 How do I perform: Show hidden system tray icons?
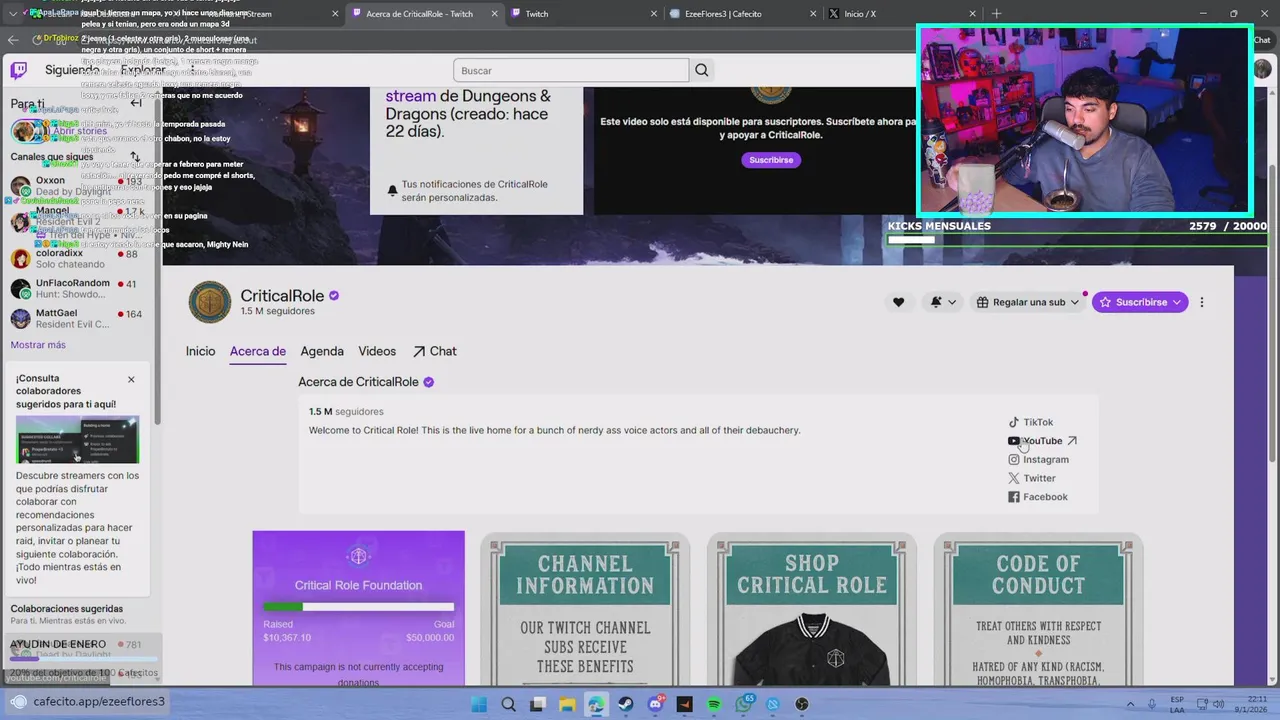coord(1131,704)
